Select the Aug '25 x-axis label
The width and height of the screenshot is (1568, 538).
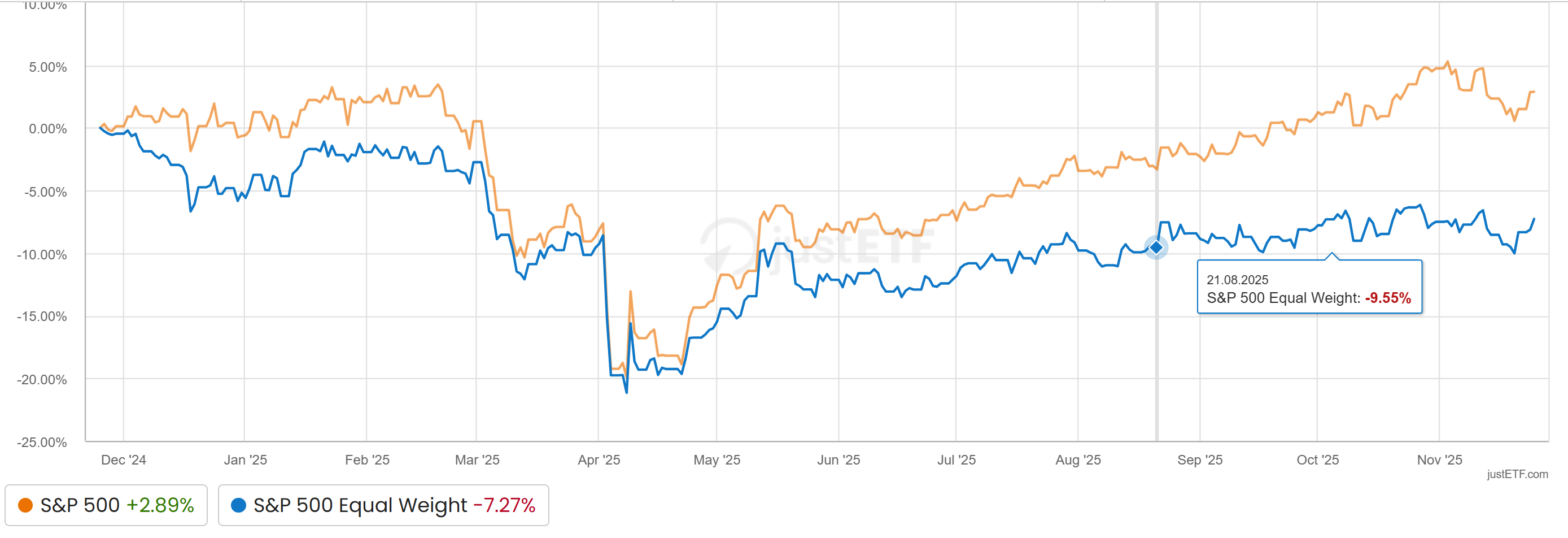point(1078,460)
